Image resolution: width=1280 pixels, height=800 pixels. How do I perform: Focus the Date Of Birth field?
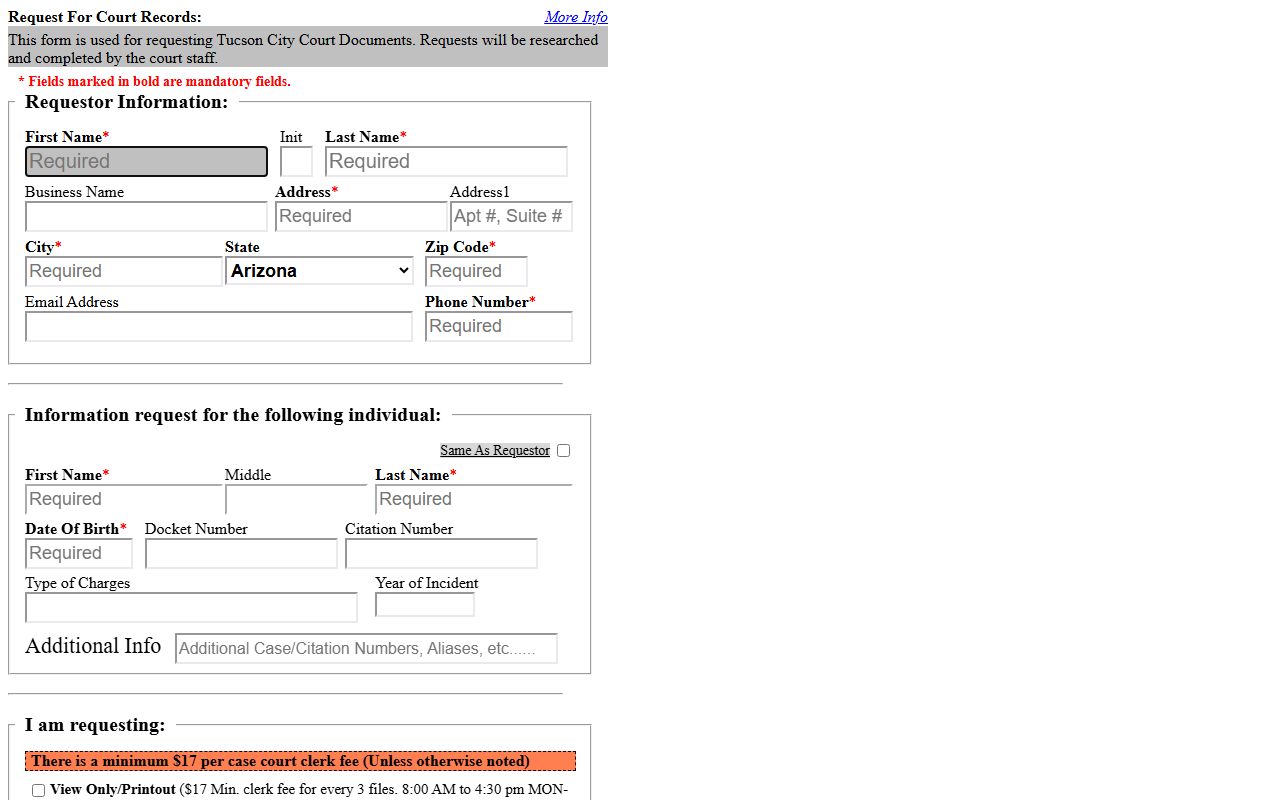pyautogui.click(x=79, y=554)
